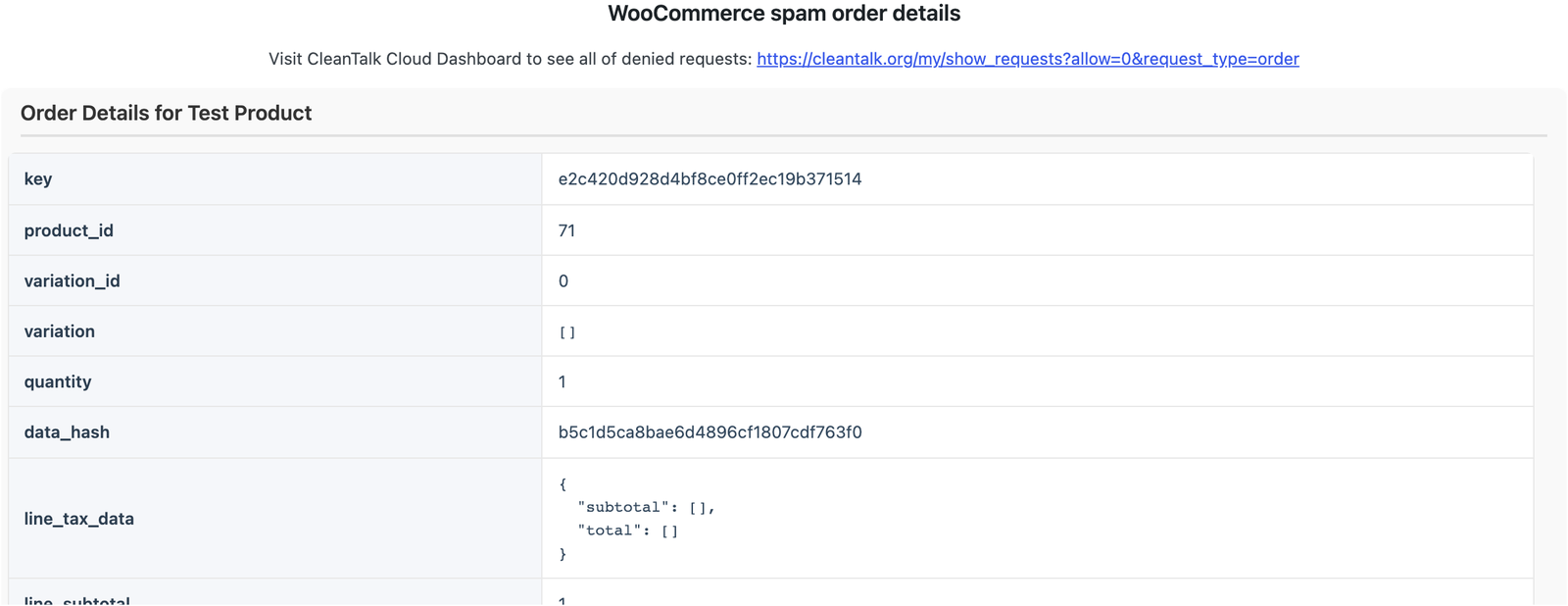
Task: Select the 'quantity' row label
Action: coord(58,381)
